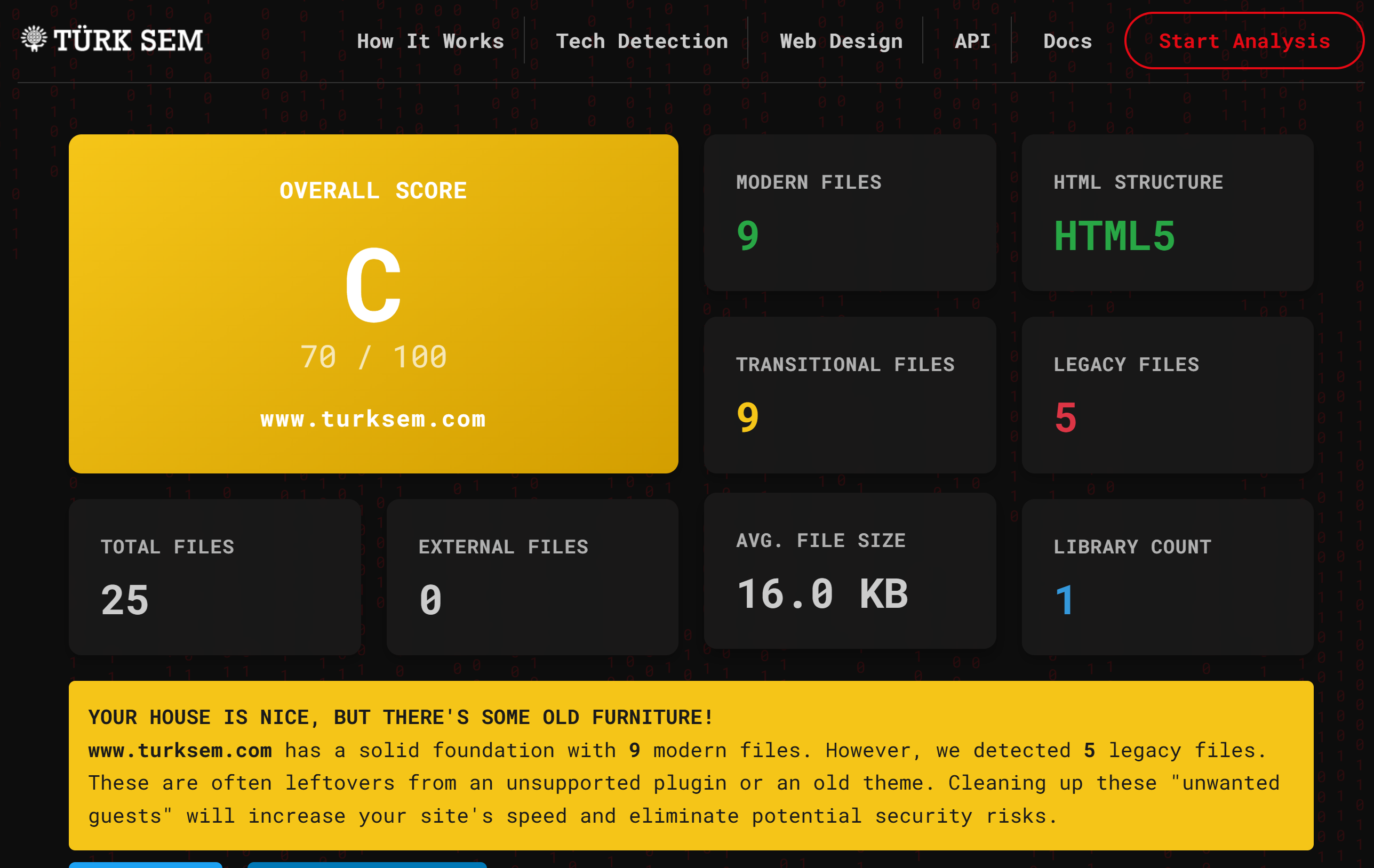Click the Start Analysis button
Screen dimensions: 1374x868
1244,41
